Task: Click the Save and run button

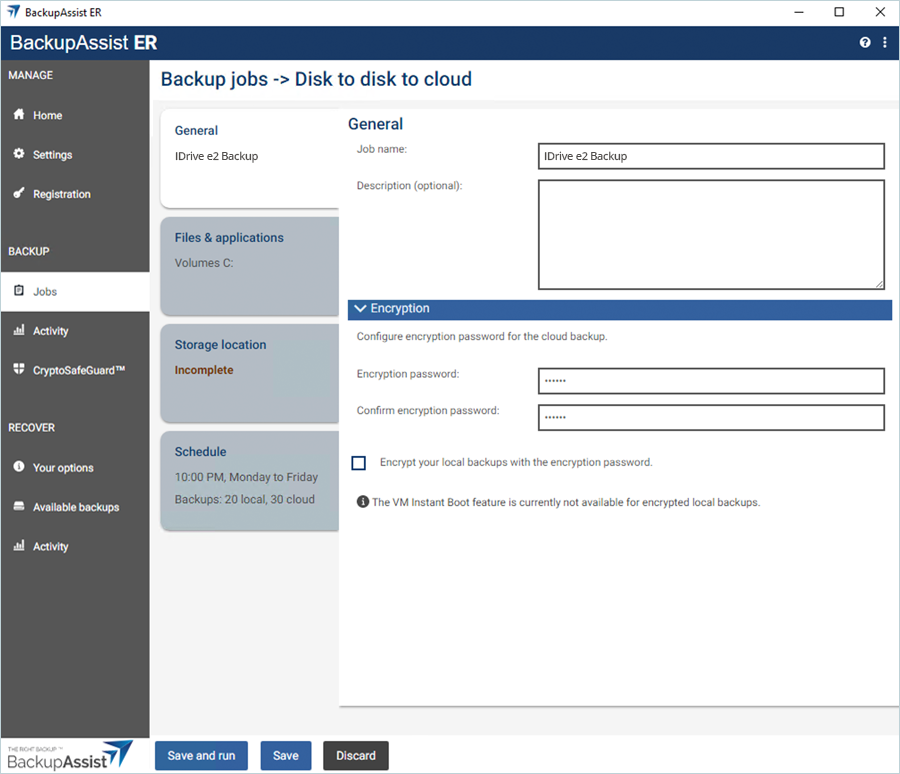Action: tap(201, 756)
